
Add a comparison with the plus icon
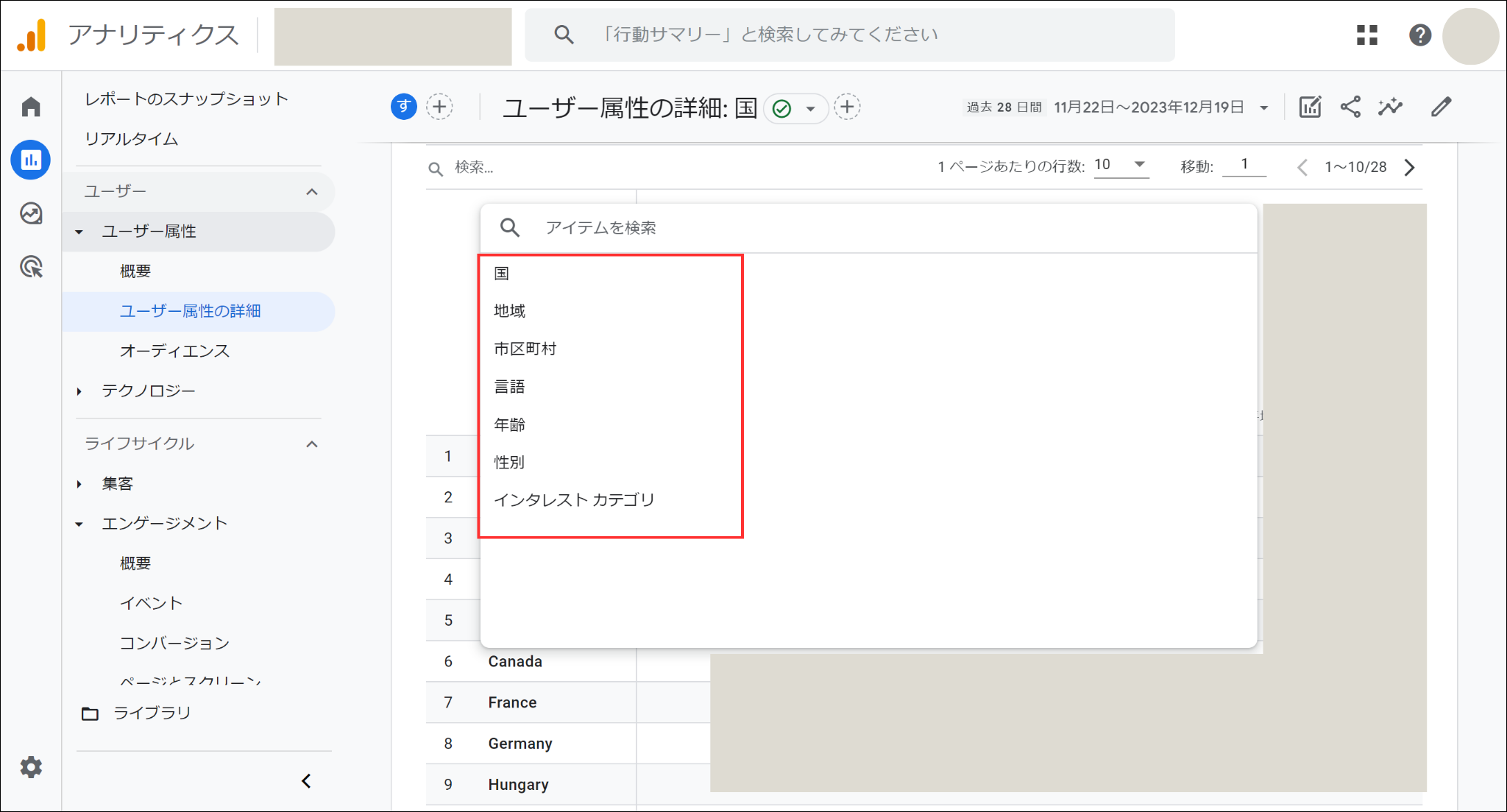click(439, 107)
